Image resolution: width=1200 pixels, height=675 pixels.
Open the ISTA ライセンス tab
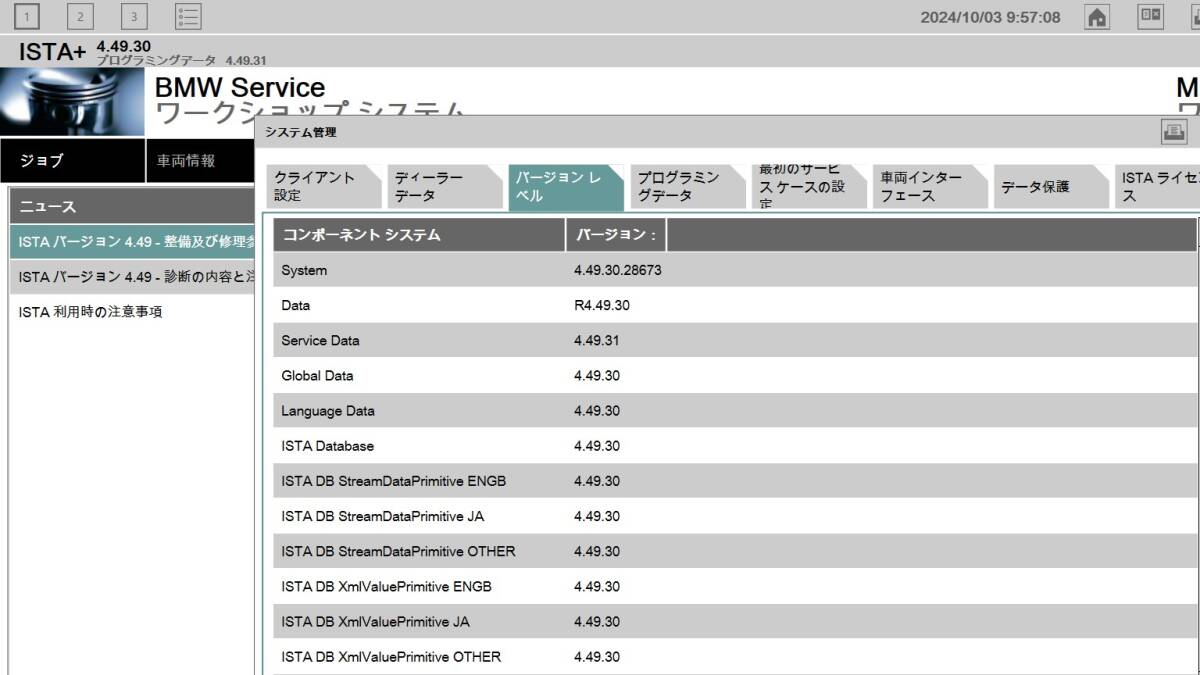point(1158,187)
